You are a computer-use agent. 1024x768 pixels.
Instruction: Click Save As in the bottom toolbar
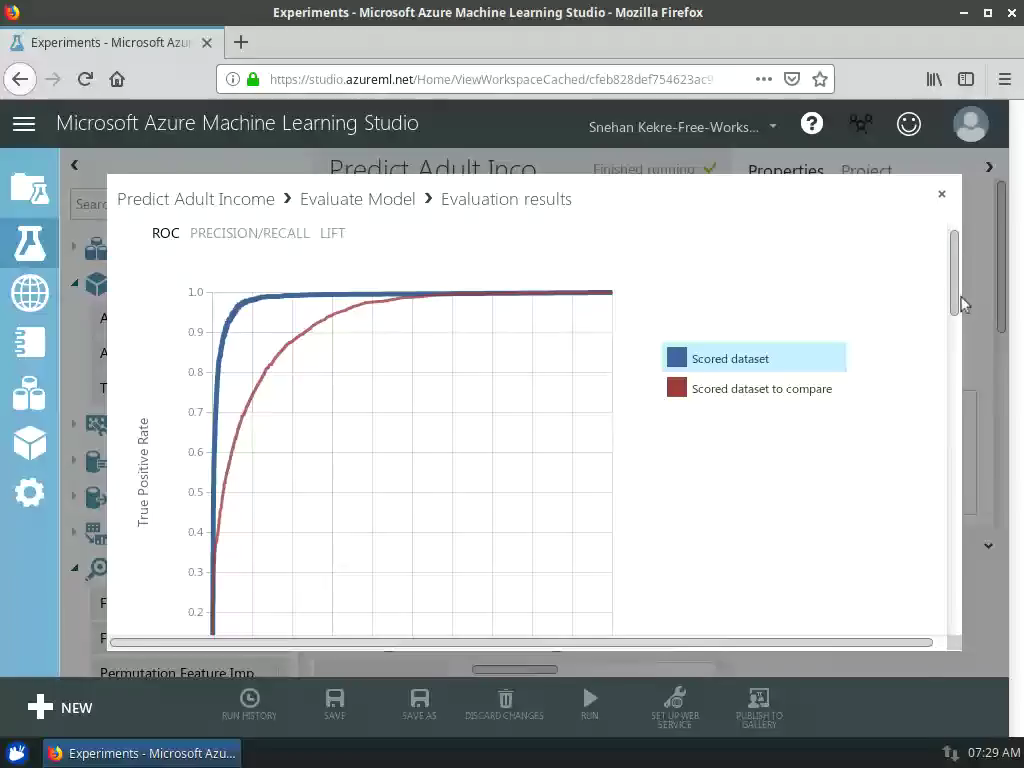[x=419, y=705]
